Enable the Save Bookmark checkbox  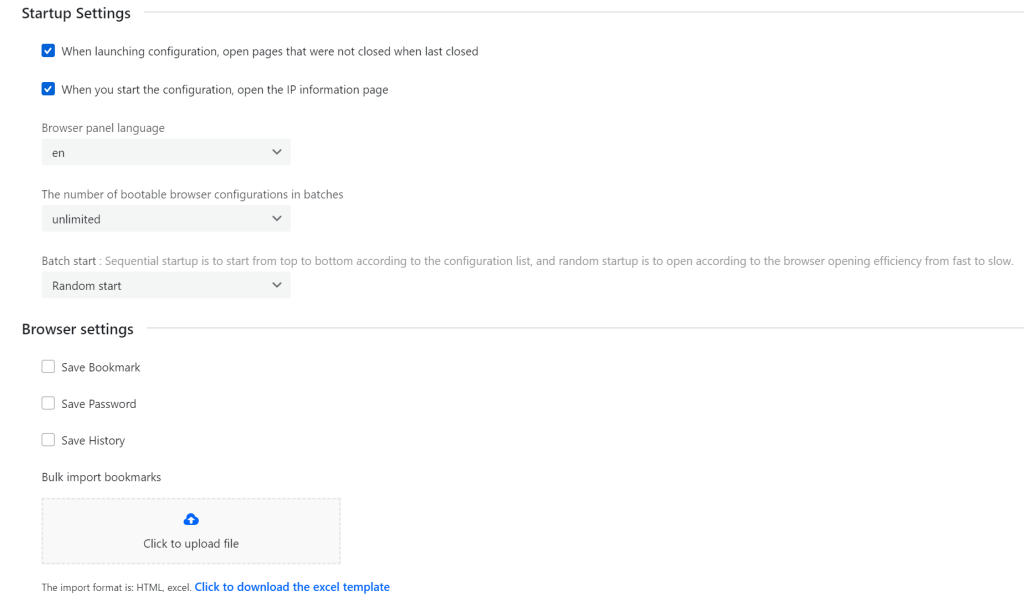[x=48, y=367]
